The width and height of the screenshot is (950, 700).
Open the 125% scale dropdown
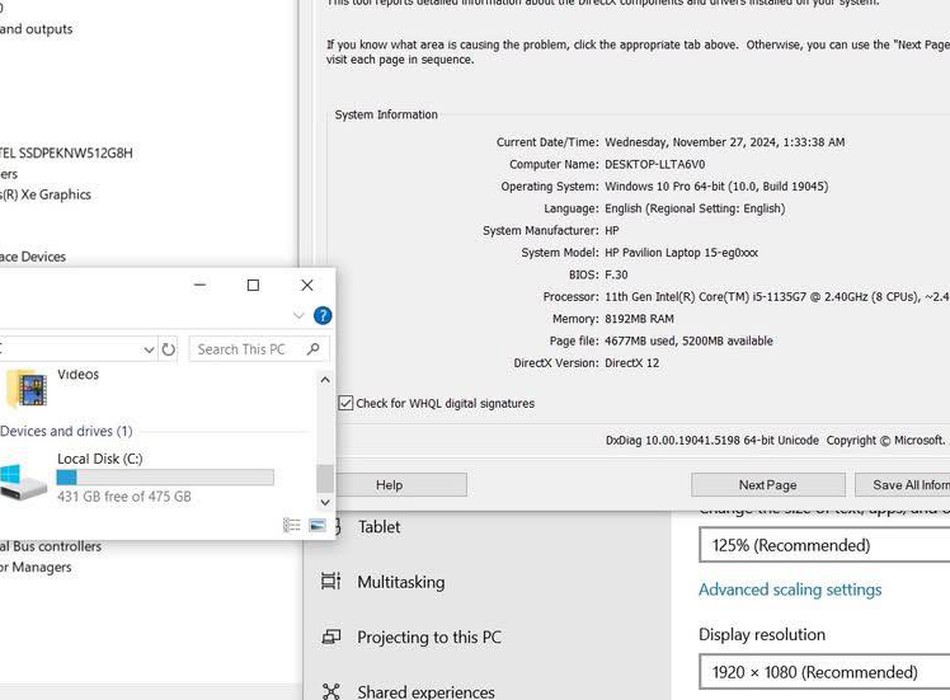coord(822,545)
